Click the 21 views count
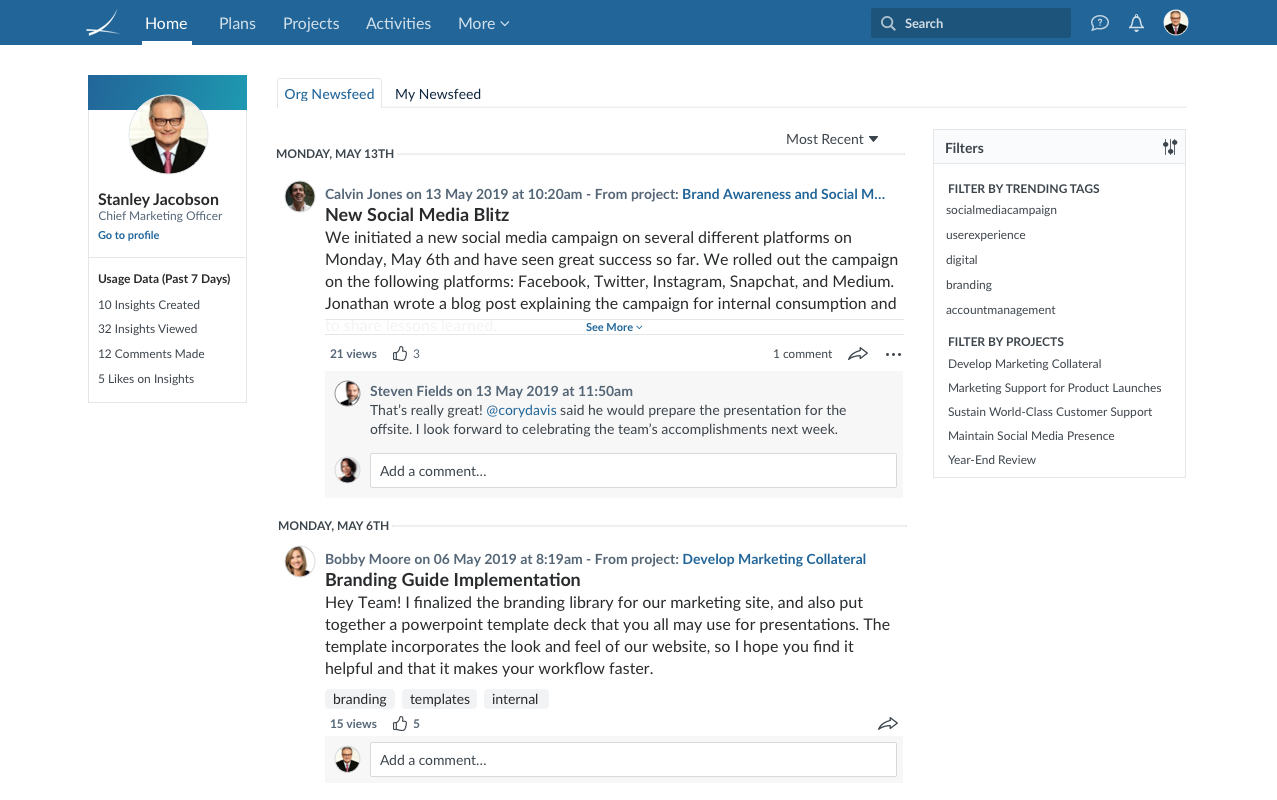 pos(353,354)
